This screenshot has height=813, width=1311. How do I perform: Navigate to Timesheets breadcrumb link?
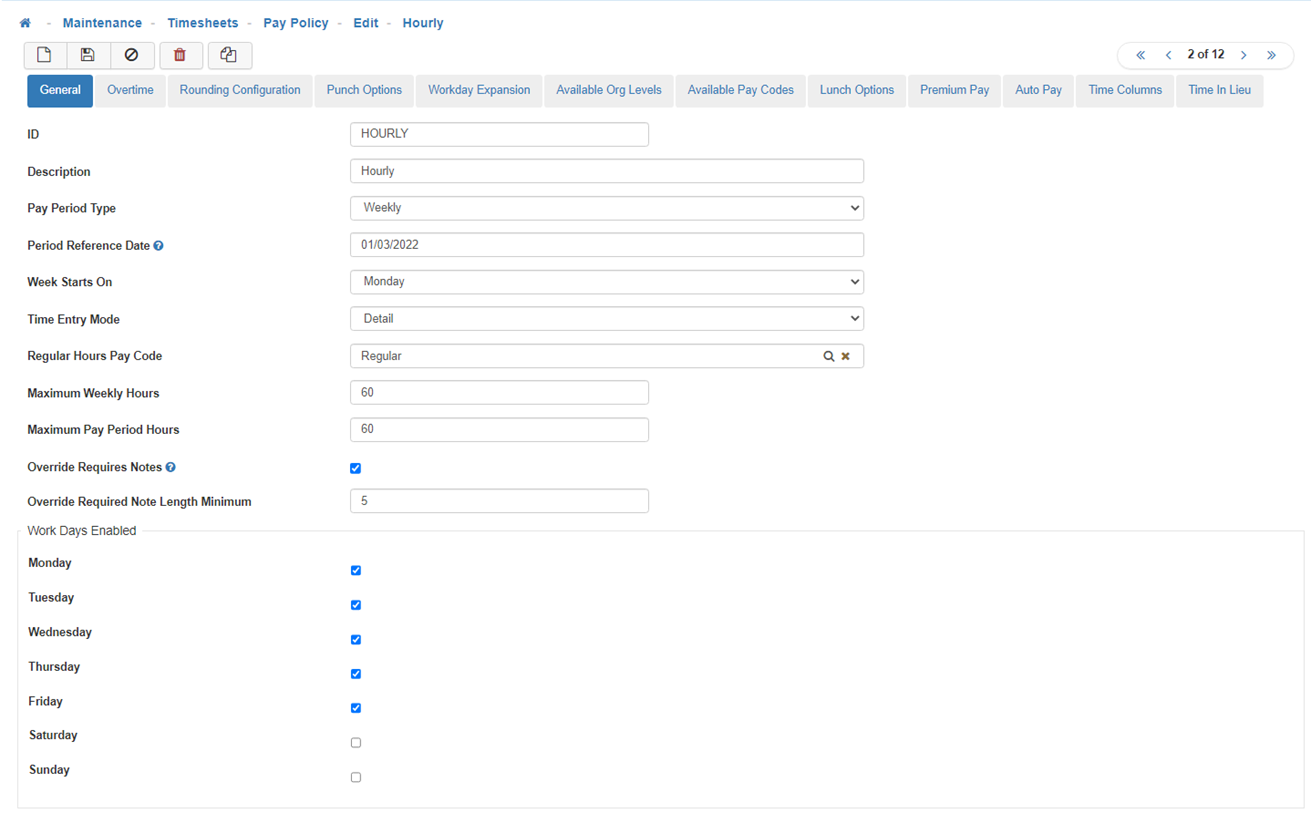(x=202, y=23)
